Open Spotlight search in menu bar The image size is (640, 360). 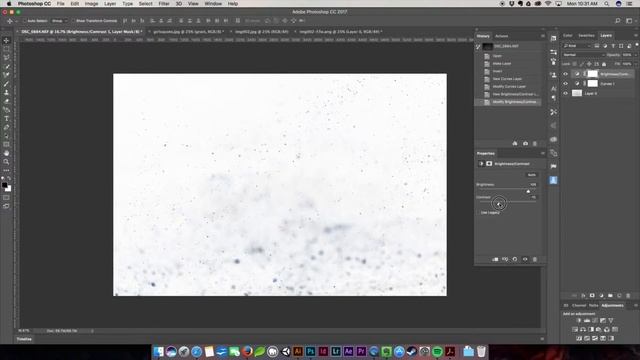click(x=607, y=4)
